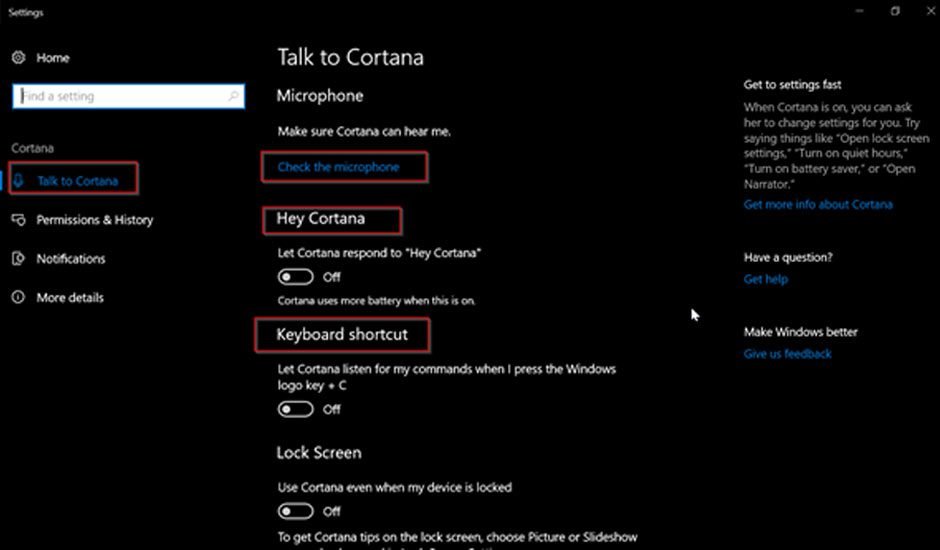940x550 pixels.
Task: Toggle the Hey Cortana response switch
Action: click(296, 277)
